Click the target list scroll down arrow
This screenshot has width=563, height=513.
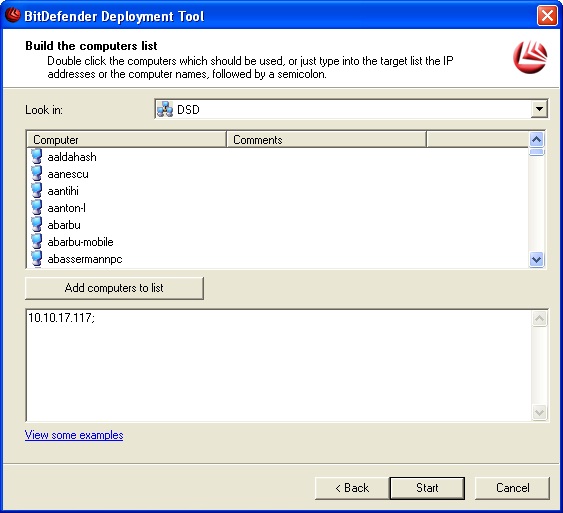click(539, 412)
